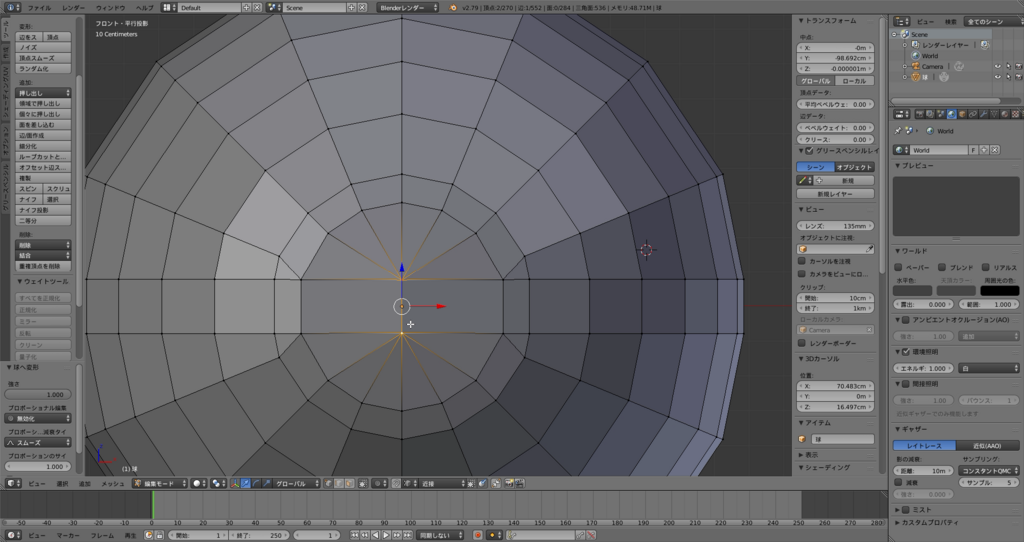Open the Blenderレンダー engine dropdown
This screenshot has width=1024, height=542.
tap(408, 8)
